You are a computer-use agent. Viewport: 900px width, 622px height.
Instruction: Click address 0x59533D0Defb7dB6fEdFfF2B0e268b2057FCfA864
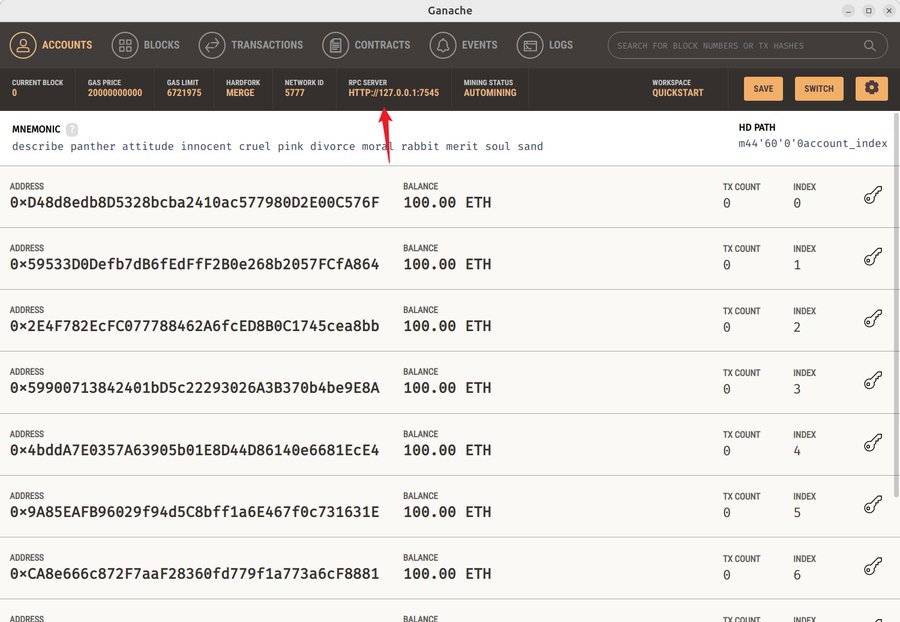point(195,265)
